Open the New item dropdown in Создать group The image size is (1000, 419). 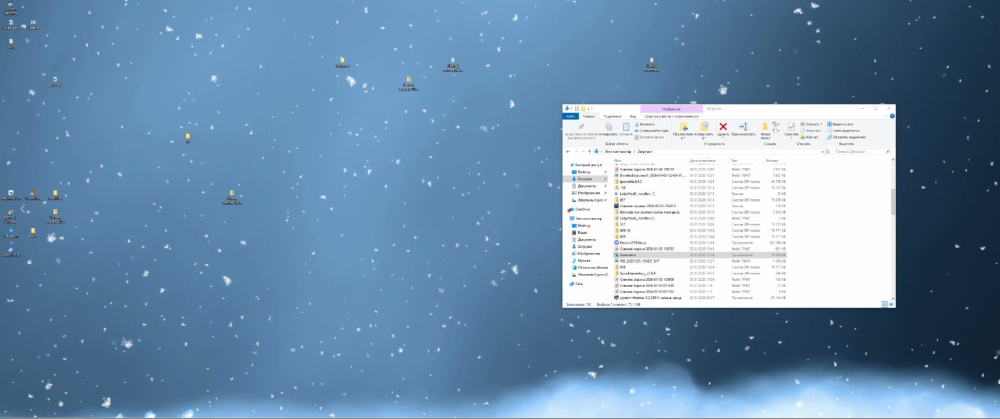pos(776,123)
